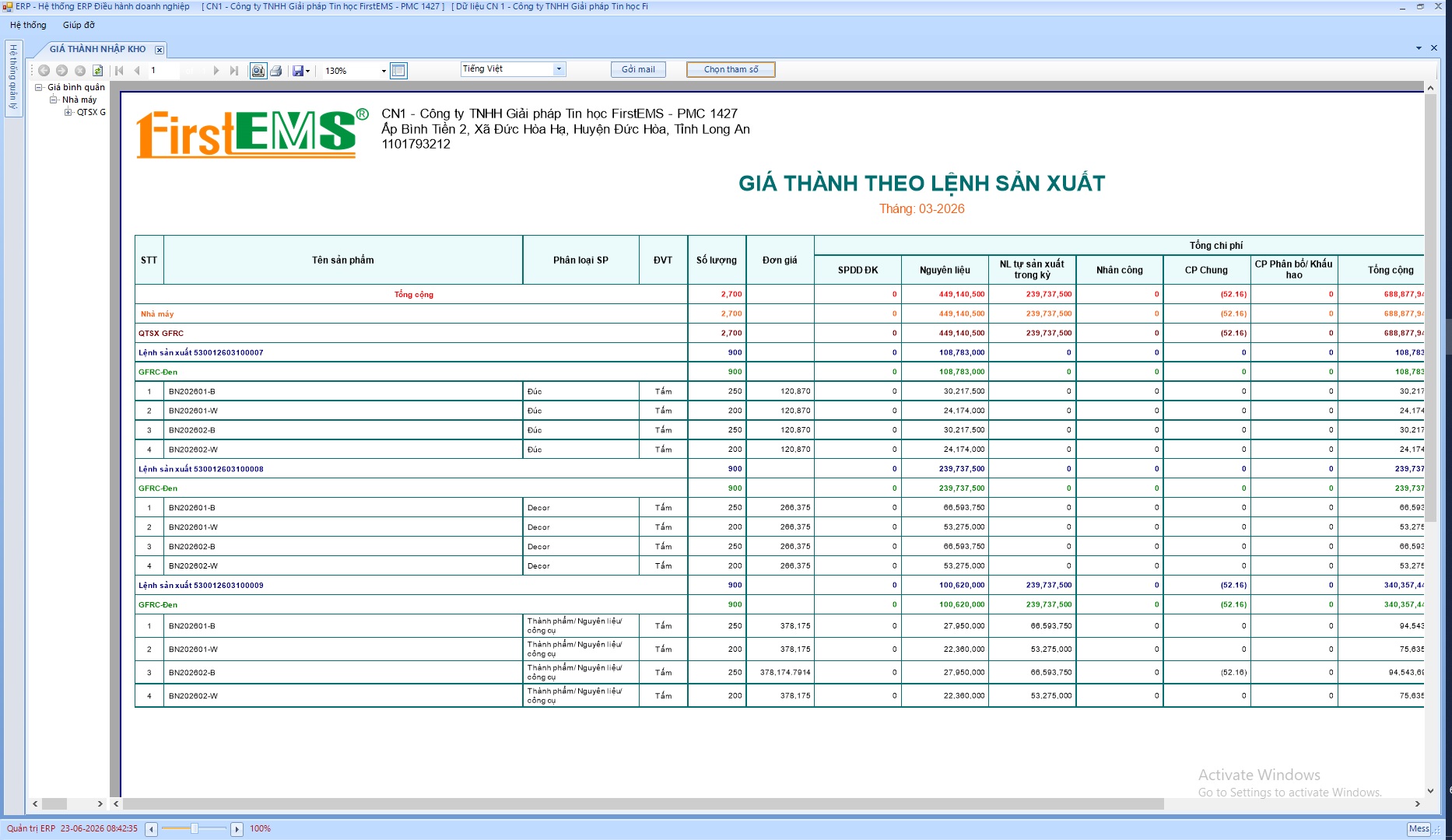The height and width of the screenshot is (840, 1452).
Task: Expand the QTSX G tree node
Action: pos(68,112)
